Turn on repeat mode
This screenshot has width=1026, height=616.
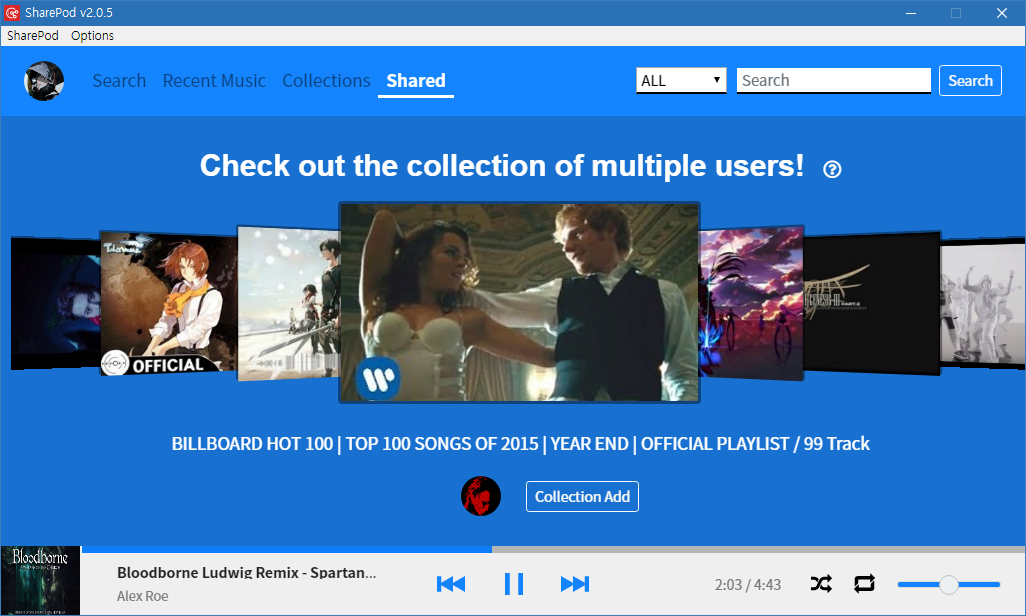click(x=863, y=583)
